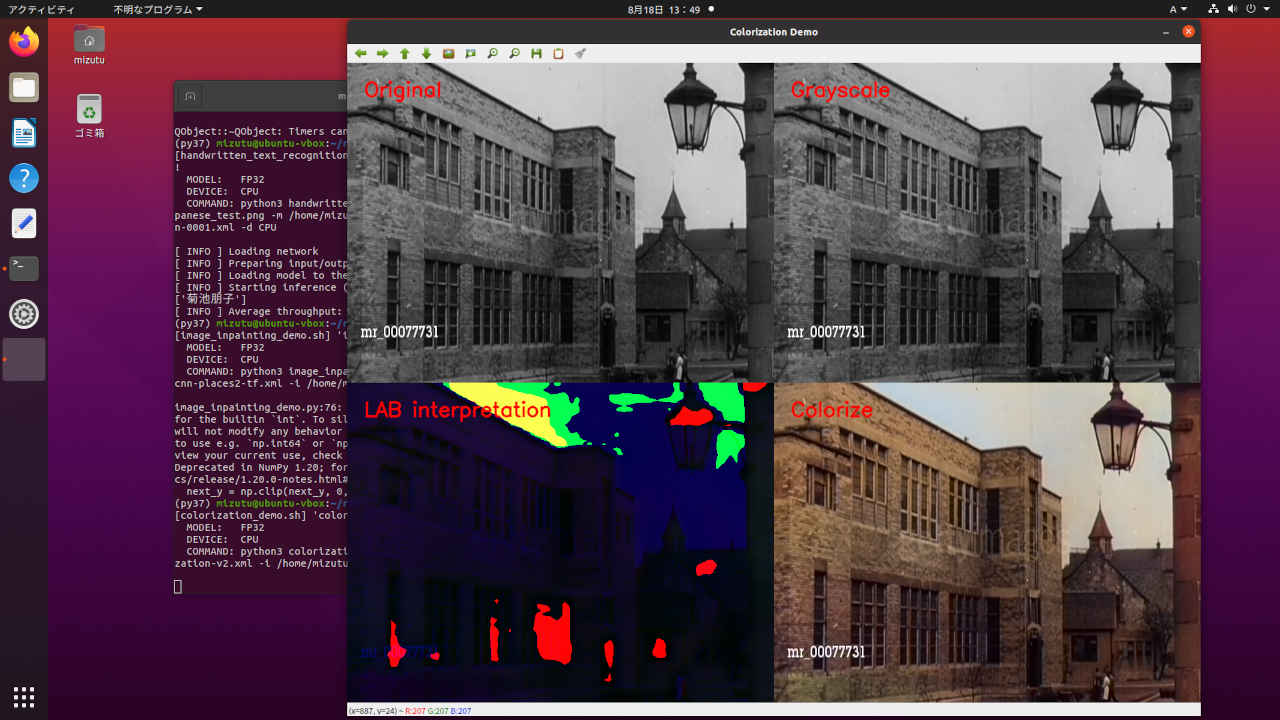Fit image to window using the toolbar icon
This screenshot has width=1280, height=720.
click(x=470, y=54)
